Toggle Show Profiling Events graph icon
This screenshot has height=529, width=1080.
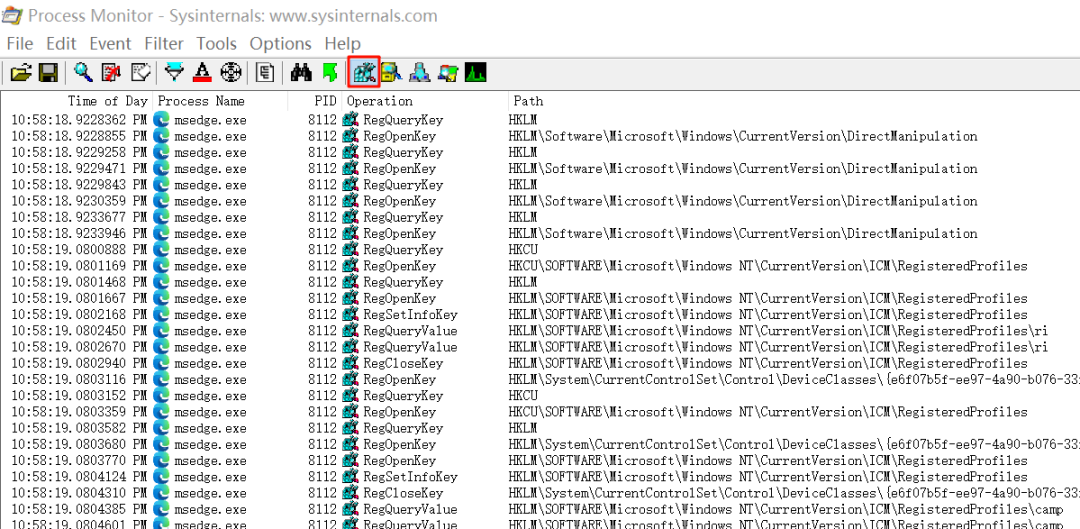coord(475,72)
